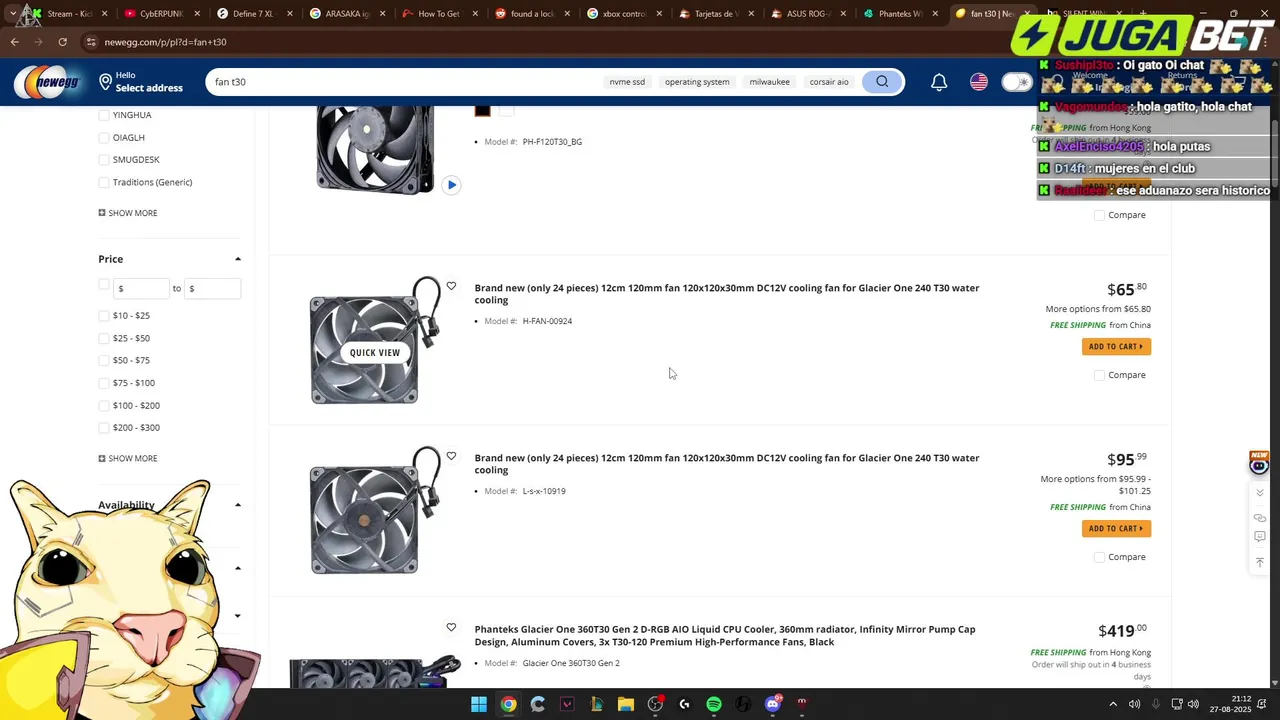Click the minimum price input field
The width and height of the screenshot is (1280, 720).
coord(141,288)
